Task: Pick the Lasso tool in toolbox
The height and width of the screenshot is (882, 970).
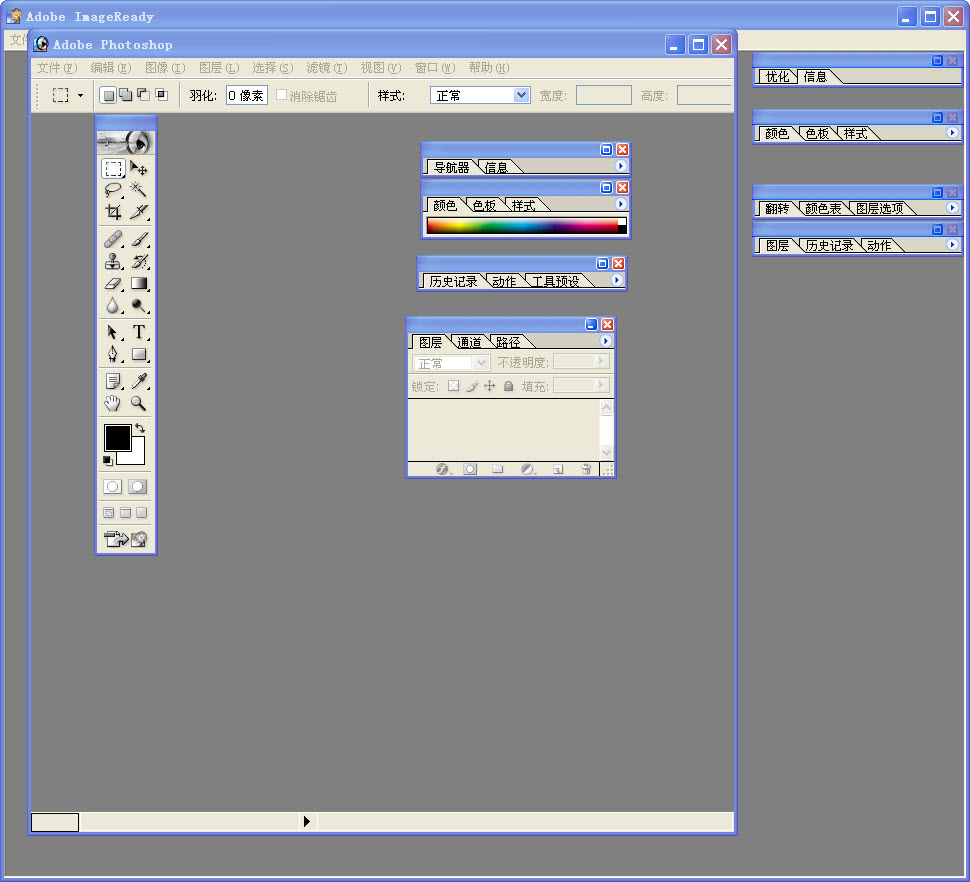Action: pyautogui.click(x=113, y=189)
